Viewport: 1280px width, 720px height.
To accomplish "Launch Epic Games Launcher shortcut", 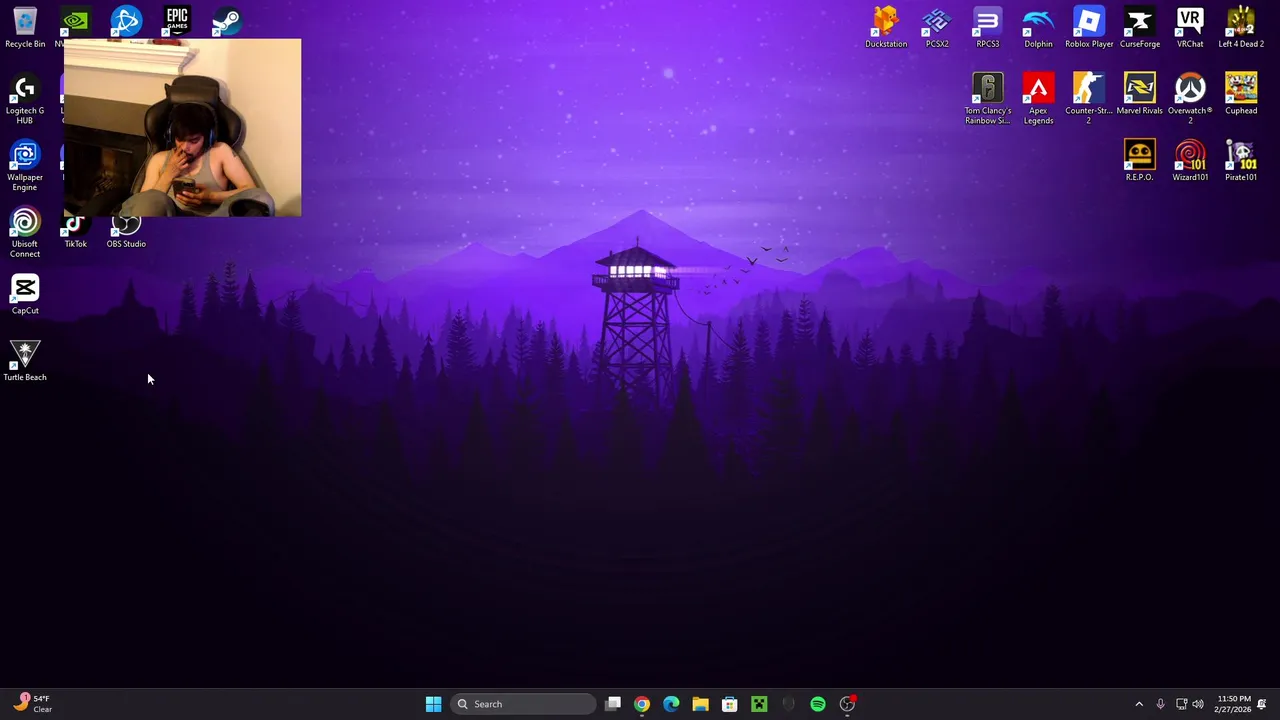I will click(x=177, y=21).
